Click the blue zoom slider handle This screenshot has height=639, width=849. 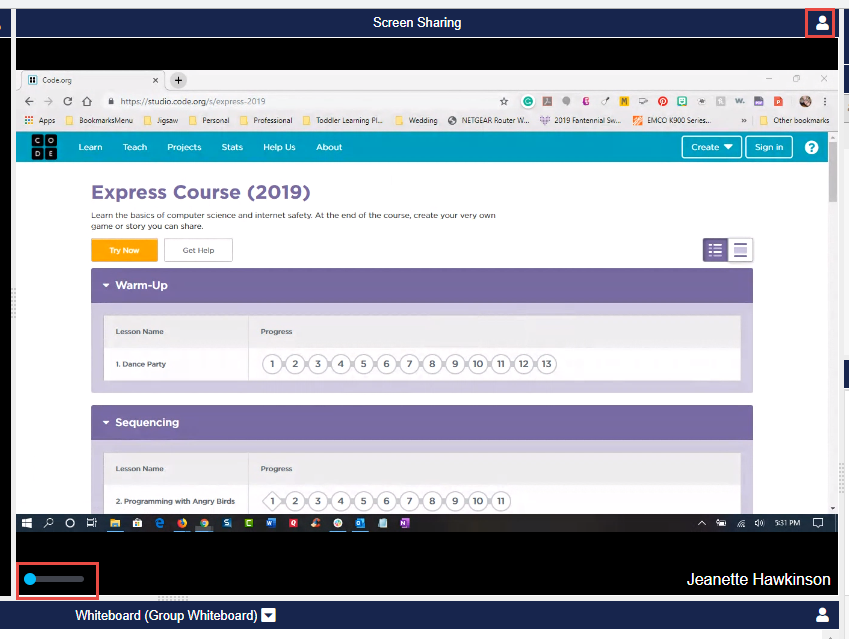coord(30,579)
